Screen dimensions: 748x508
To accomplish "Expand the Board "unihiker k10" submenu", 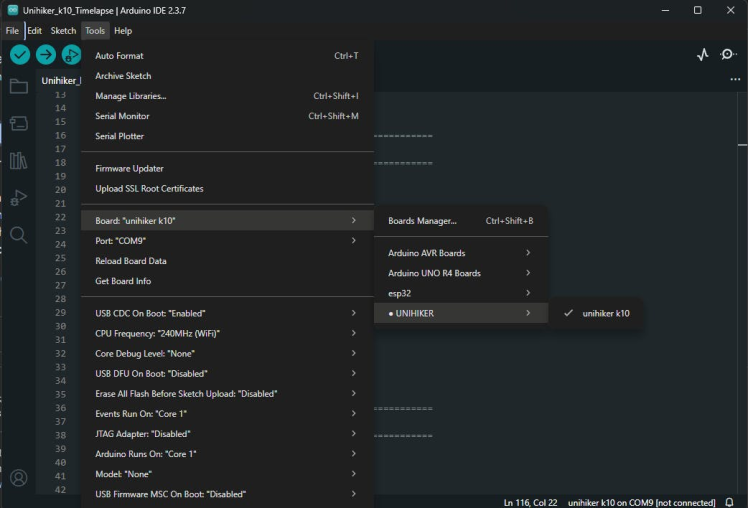I will point(227,221).
